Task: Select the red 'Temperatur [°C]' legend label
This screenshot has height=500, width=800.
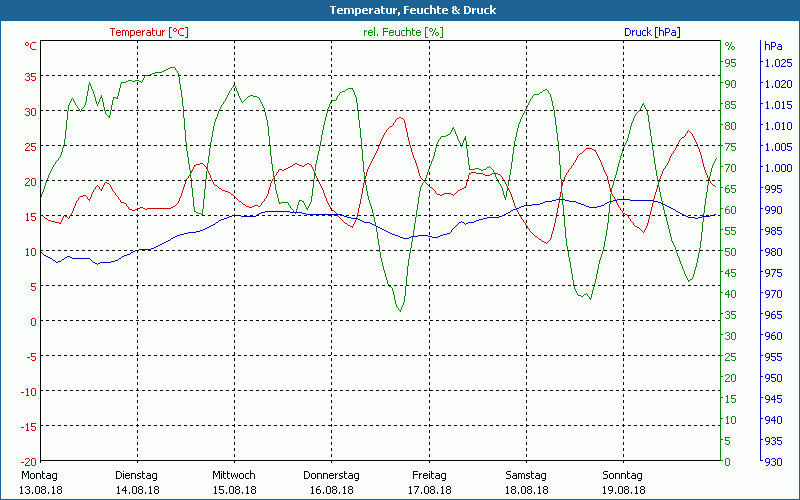Action: (x=149, y=32)
